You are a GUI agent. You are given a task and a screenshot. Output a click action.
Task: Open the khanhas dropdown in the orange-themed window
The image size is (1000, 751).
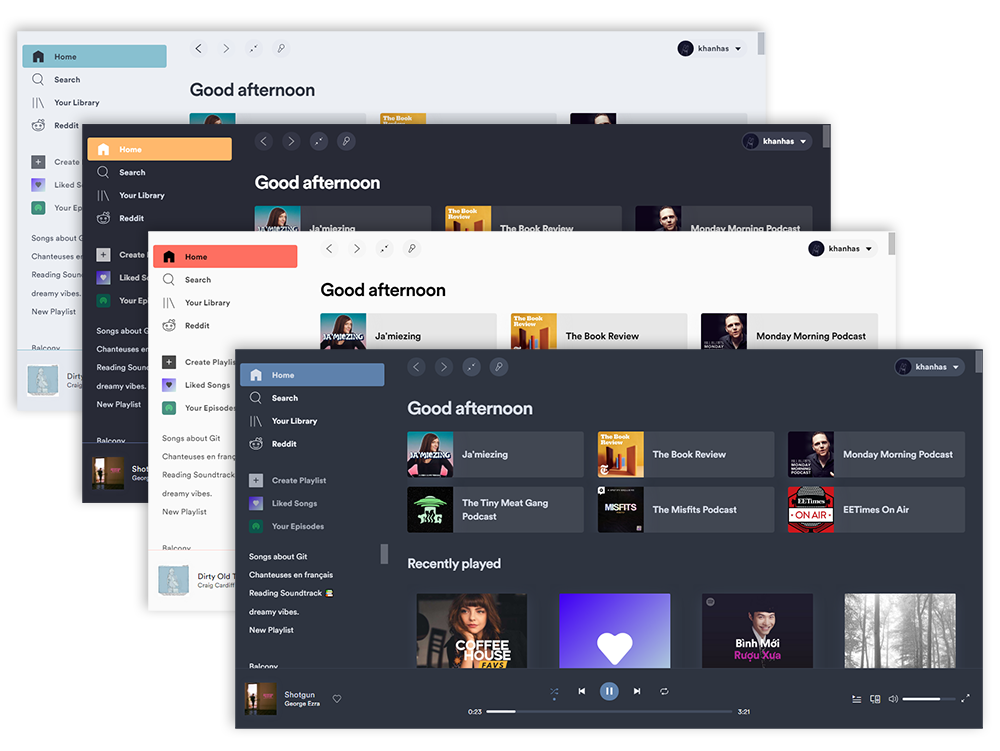(777, 142)
